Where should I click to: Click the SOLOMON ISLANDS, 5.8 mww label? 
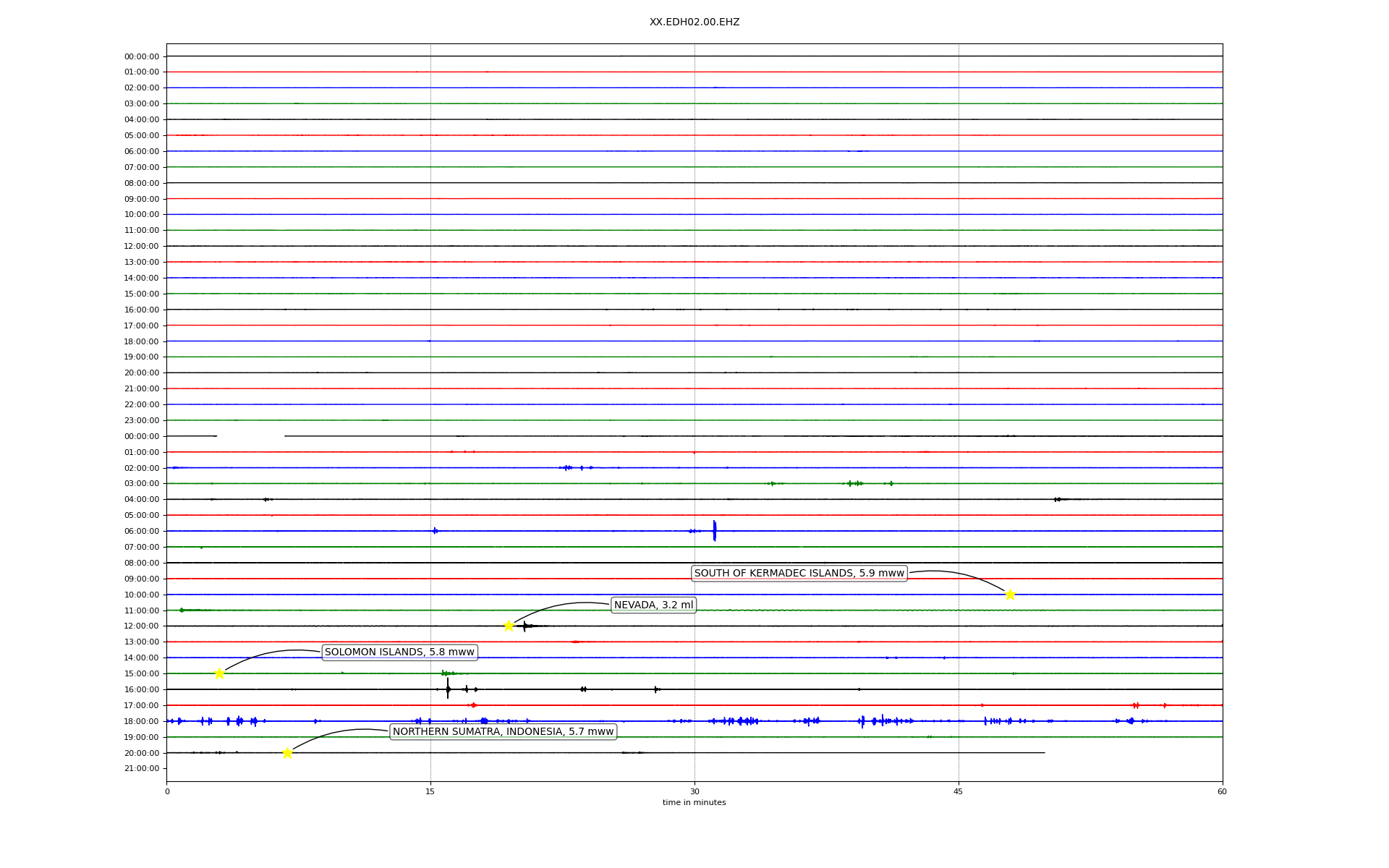point(399,652)
